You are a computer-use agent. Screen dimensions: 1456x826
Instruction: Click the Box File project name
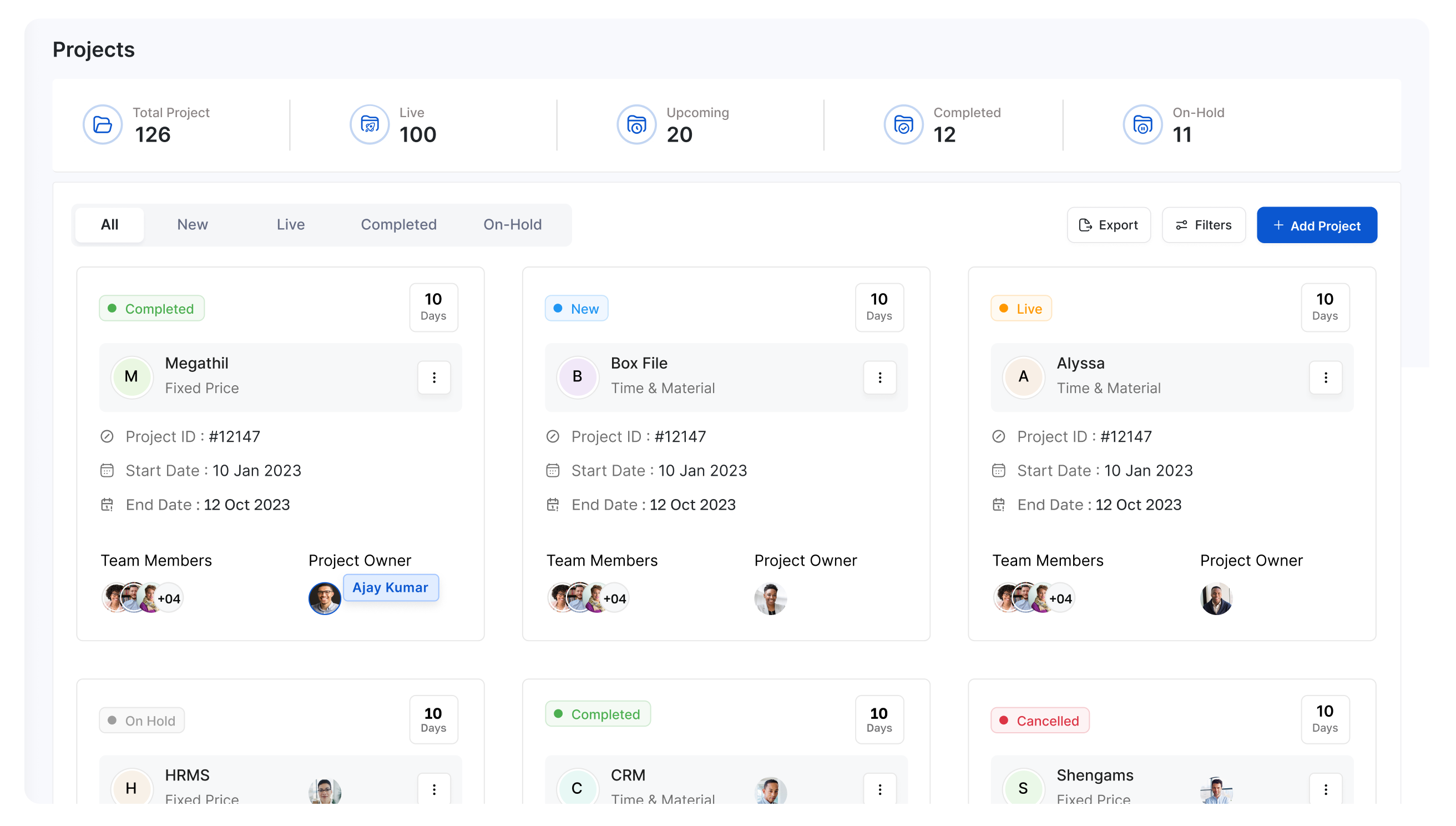coord(639,363)
